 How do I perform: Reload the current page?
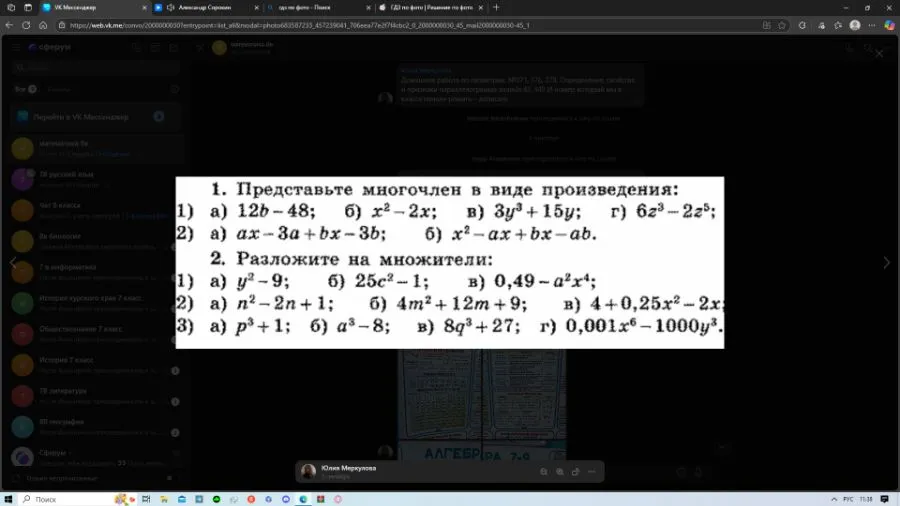pyautogui.click(x=26, y=25)
